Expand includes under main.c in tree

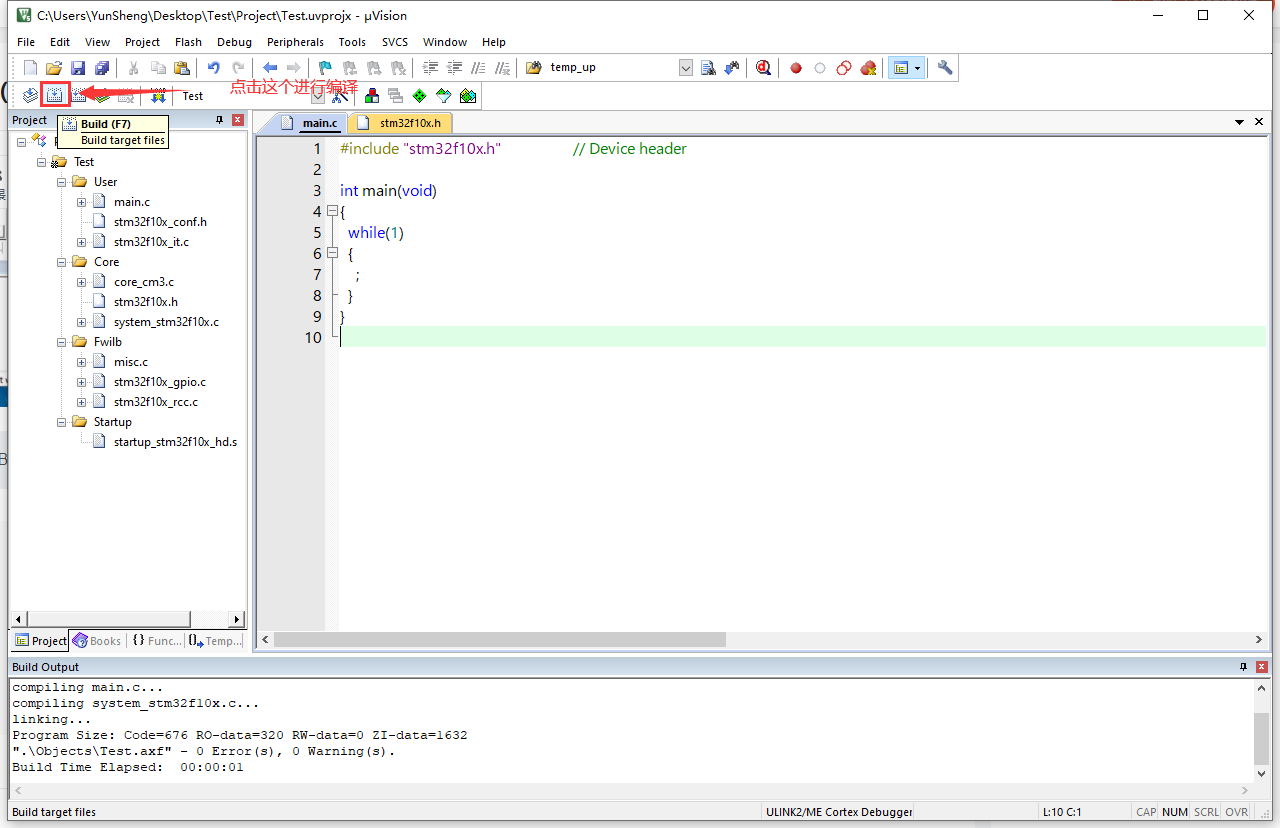[x=82, y=202]
